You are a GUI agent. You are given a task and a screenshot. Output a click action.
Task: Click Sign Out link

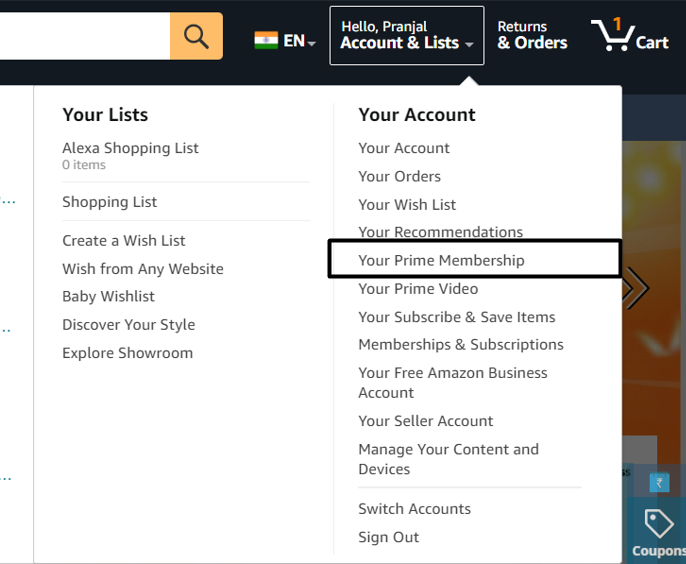(x=388, y=537)
